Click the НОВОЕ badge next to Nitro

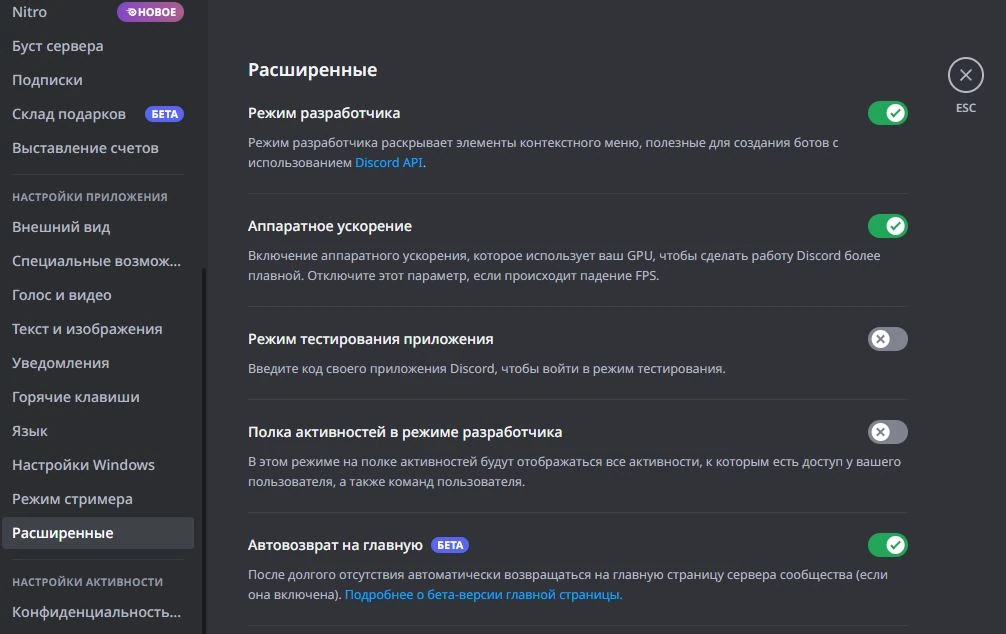tap(150, 12)
